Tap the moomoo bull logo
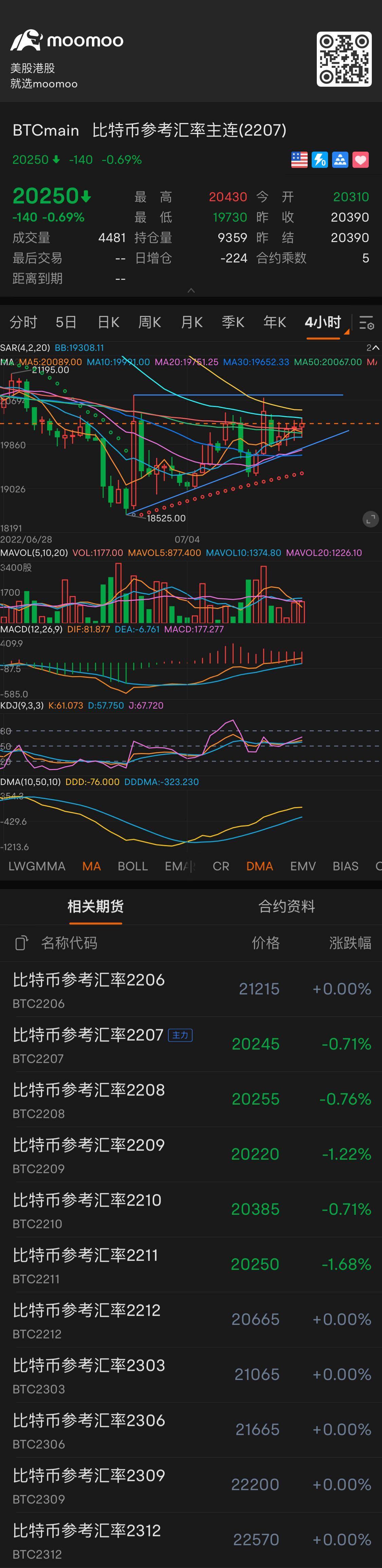Viewport: 382px width, 1568px height. click(x=26, y=40)
